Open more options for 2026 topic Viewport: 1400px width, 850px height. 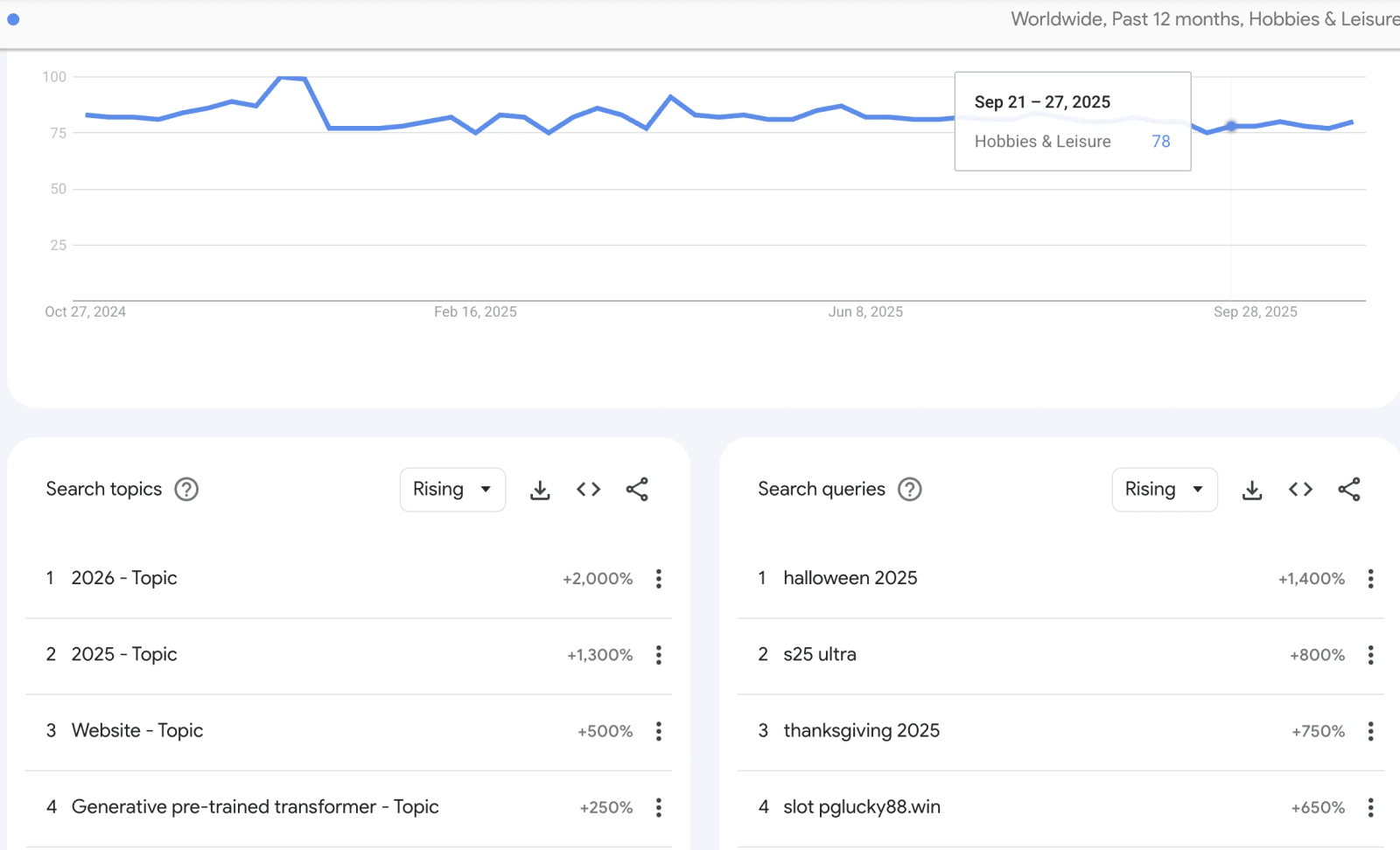(659, 579)
